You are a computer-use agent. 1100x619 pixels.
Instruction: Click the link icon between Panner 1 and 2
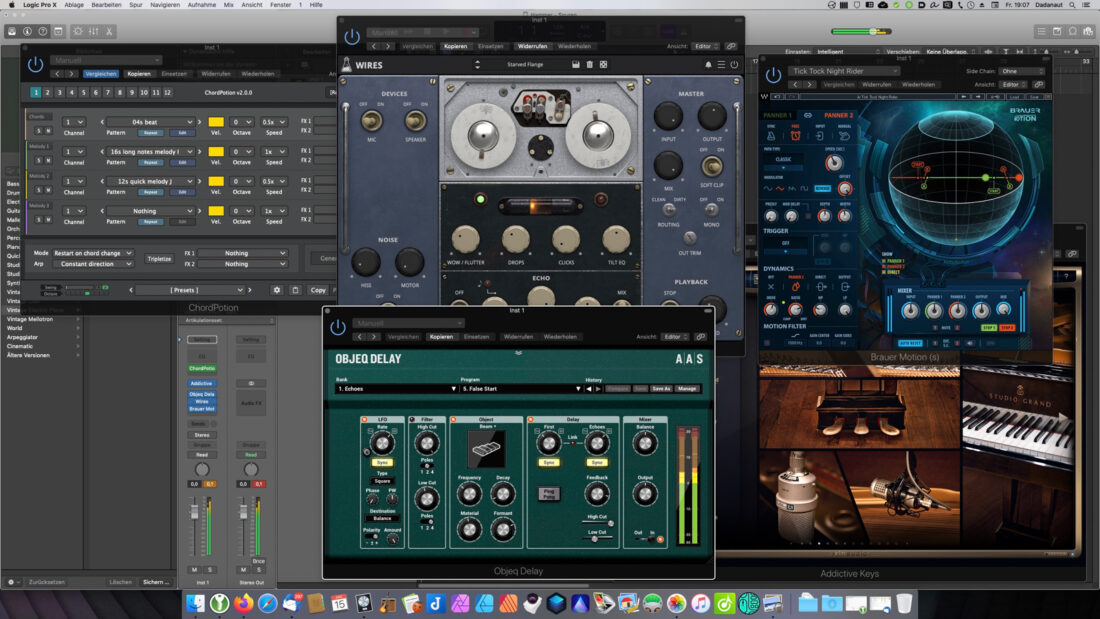click(x=807, y=115)
